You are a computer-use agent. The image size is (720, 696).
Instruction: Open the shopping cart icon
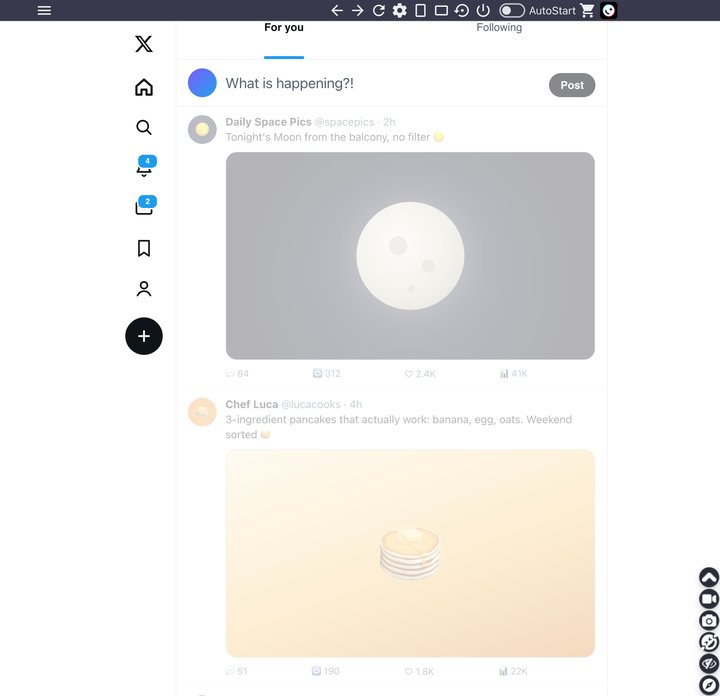(587, 10)
